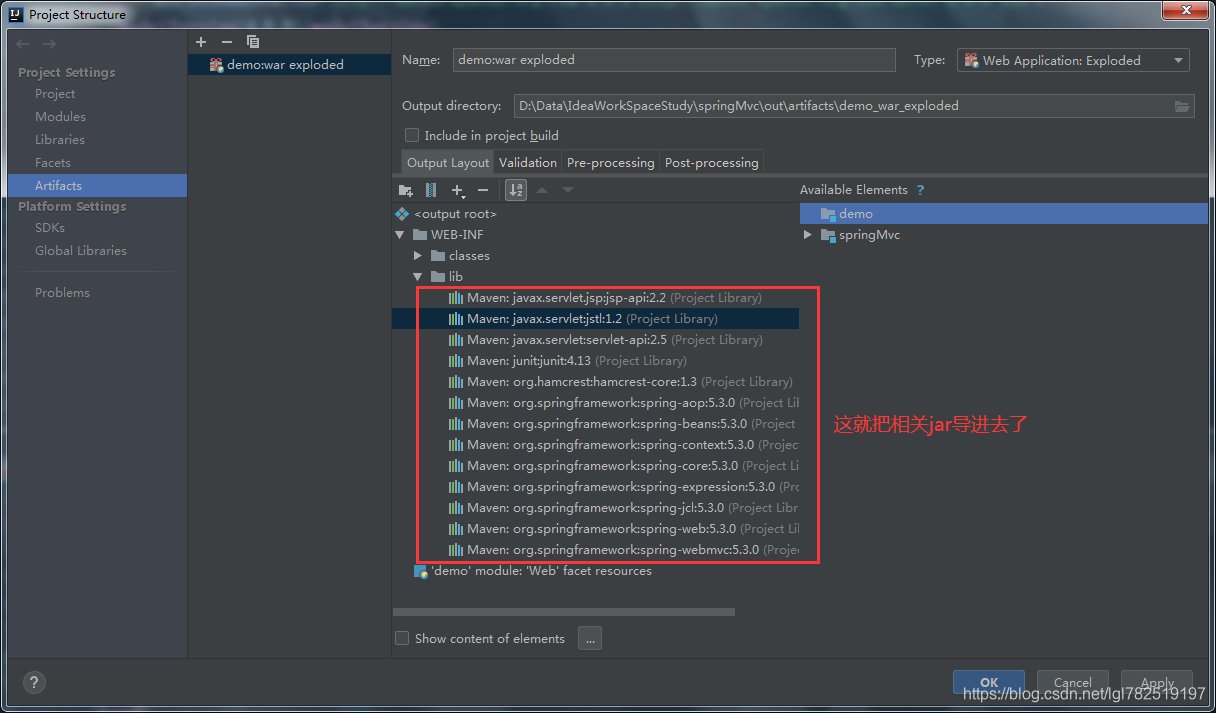Apply the artifact changes
Screen dimensions: 1216x713
coord(1157,683)
